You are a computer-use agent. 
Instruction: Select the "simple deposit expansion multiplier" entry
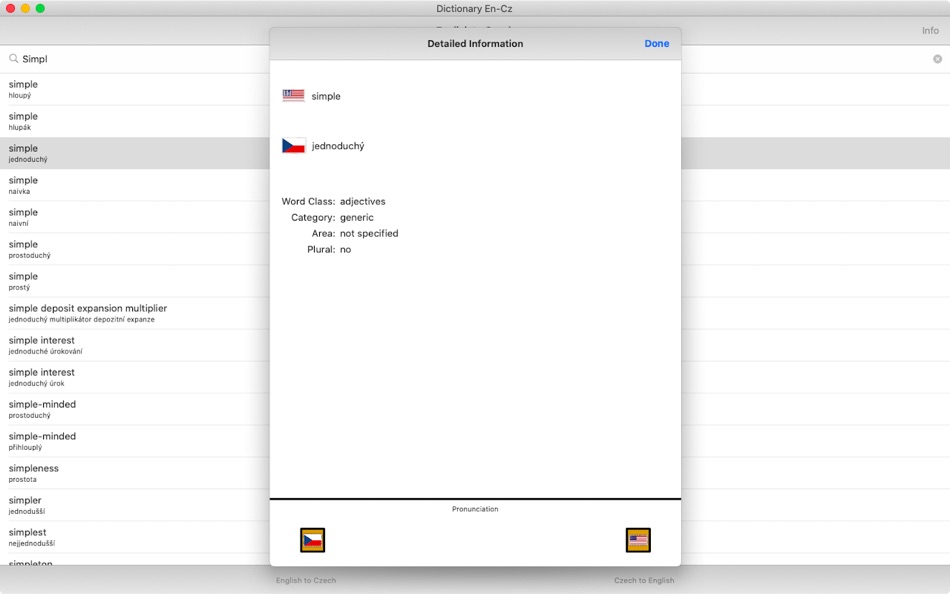(130, 313)
